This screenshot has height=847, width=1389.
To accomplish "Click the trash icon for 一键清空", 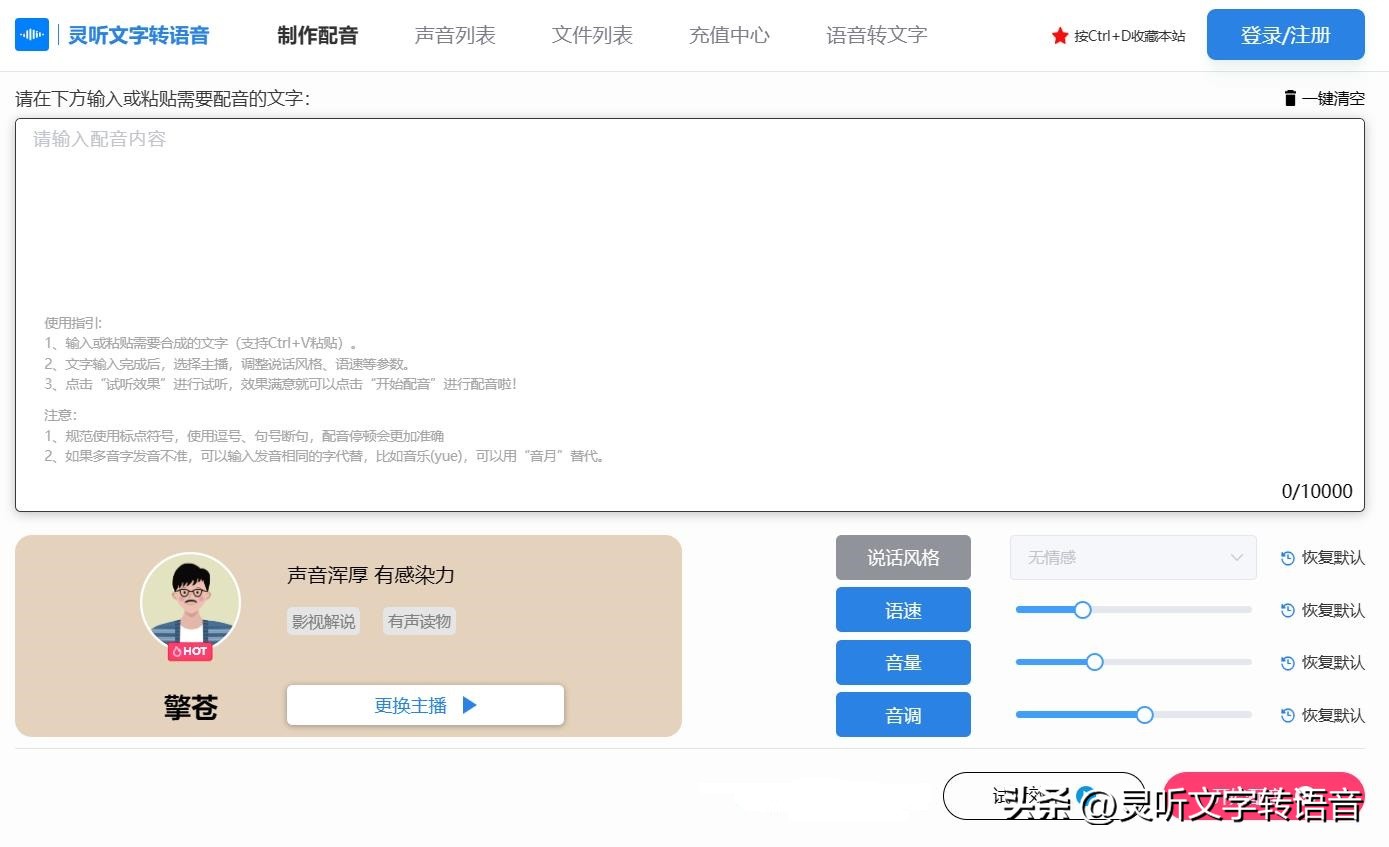I will (1288, 98).
